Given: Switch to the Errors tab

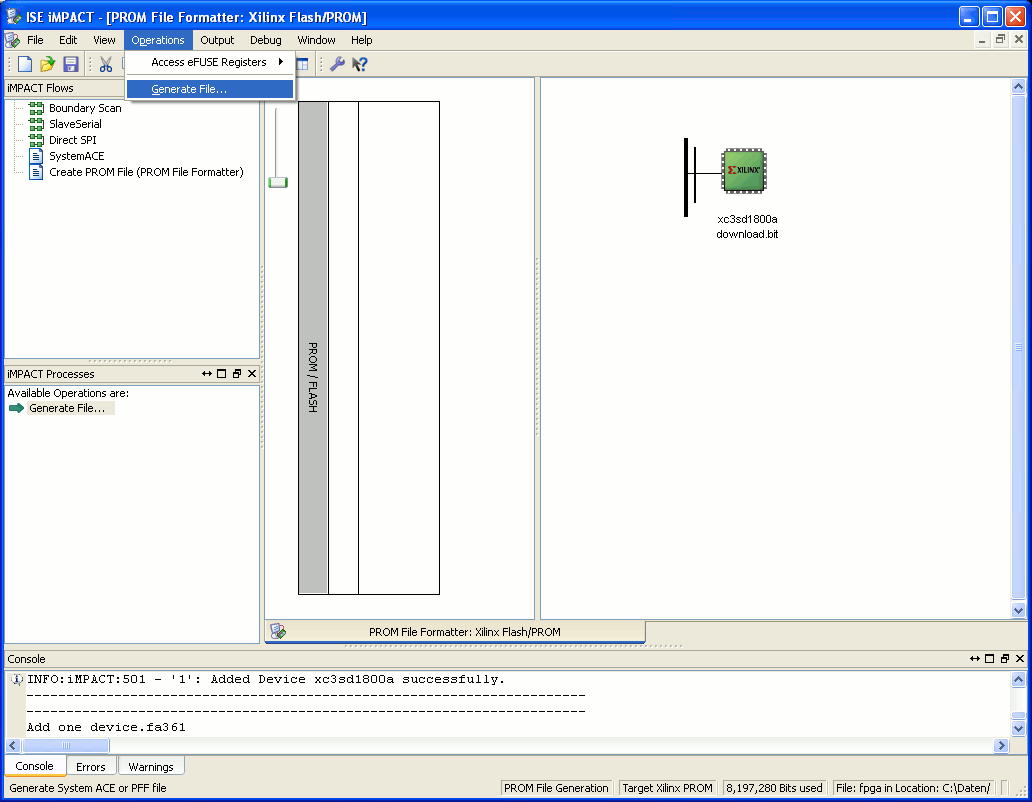Looking at the screenshot, I should pyautogui.click(x=91, y=766).
